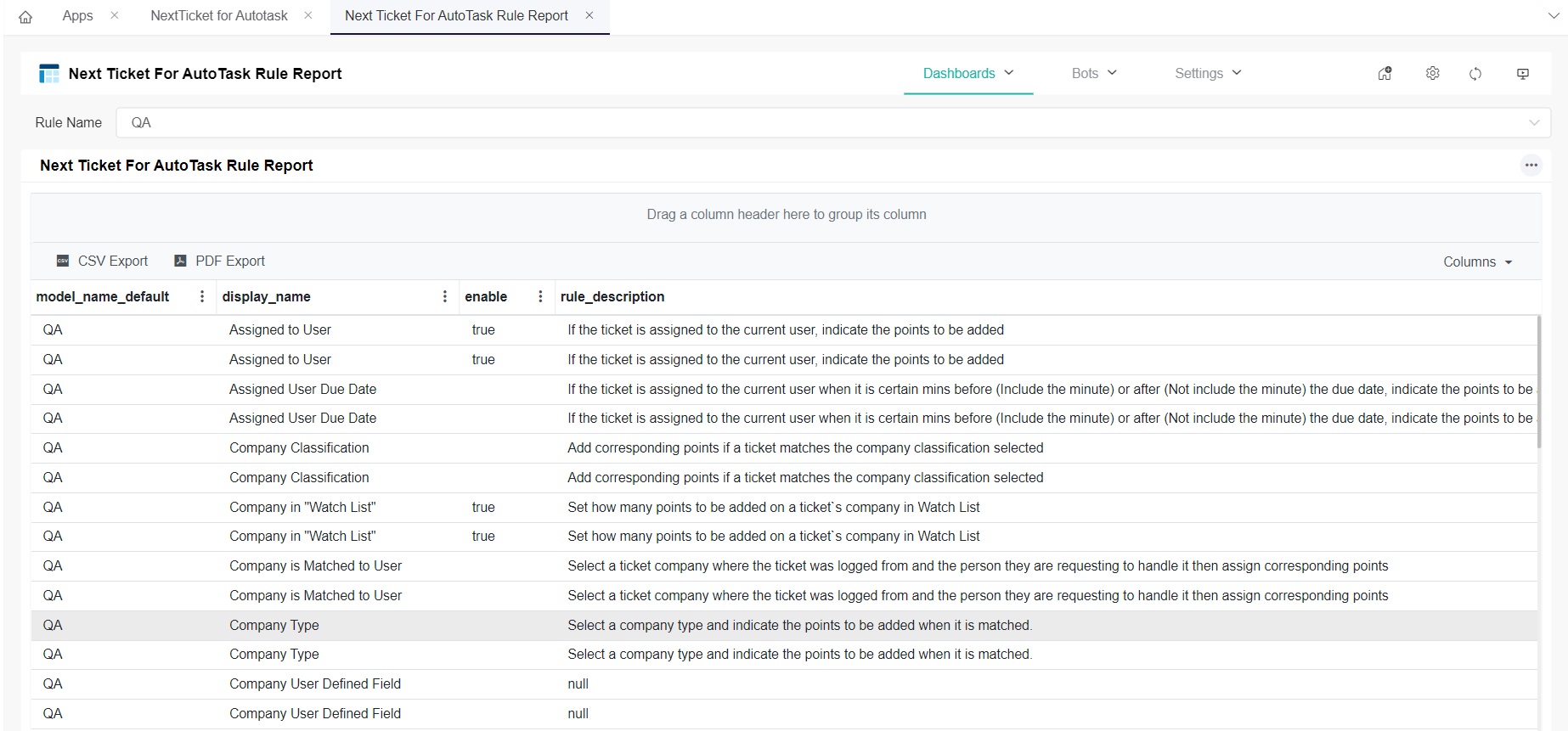The width and height of the screenshot is (1568, 731).
Task: Open the Columns chooser dropdown
Action: coord(1478,261)
